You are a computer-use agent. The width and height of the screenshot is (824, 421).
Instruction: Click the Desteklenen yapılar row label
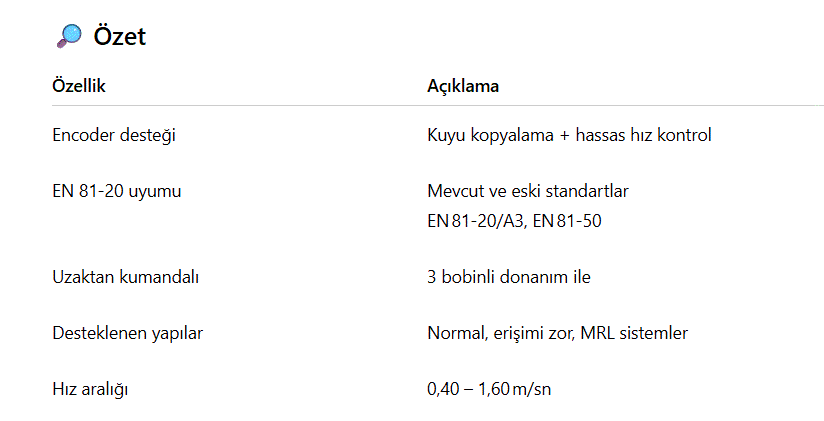click(127, 333)
